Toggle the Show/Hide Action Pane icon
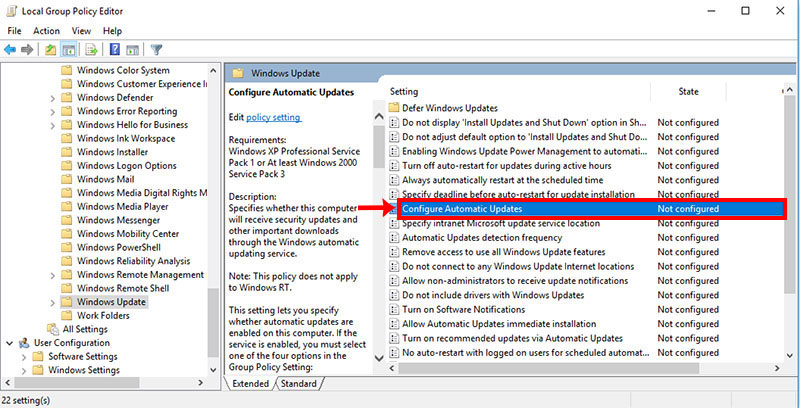 [x=133, y=49]
